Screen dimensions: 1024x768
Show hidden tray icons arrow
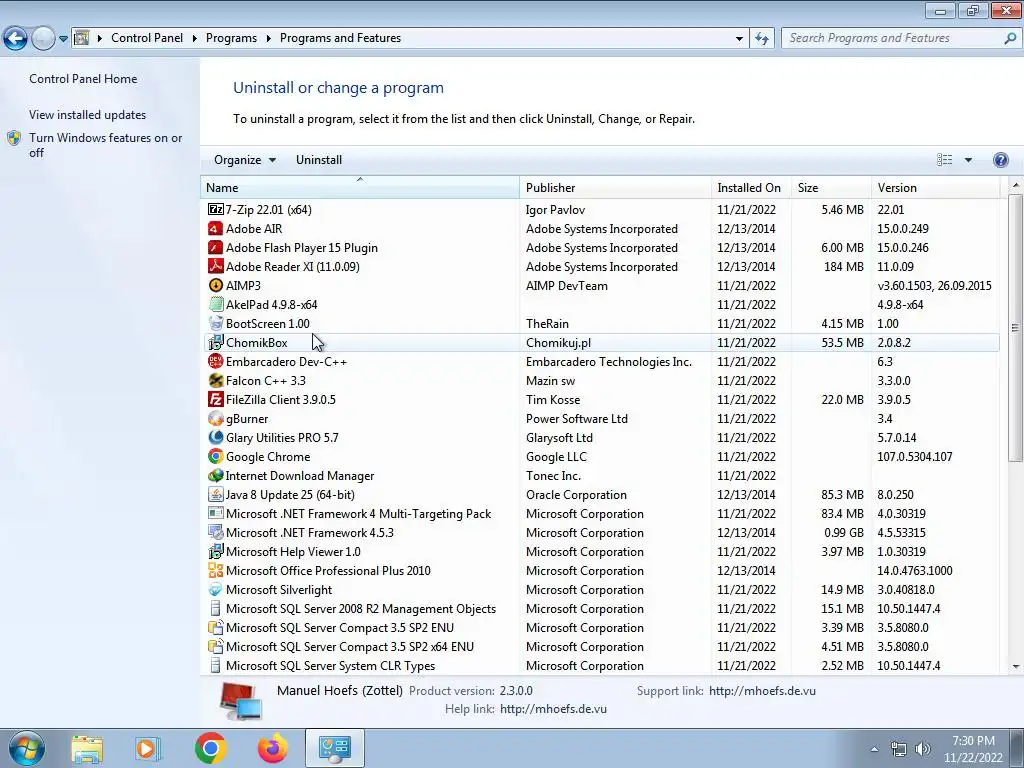[x=874, y=749]
